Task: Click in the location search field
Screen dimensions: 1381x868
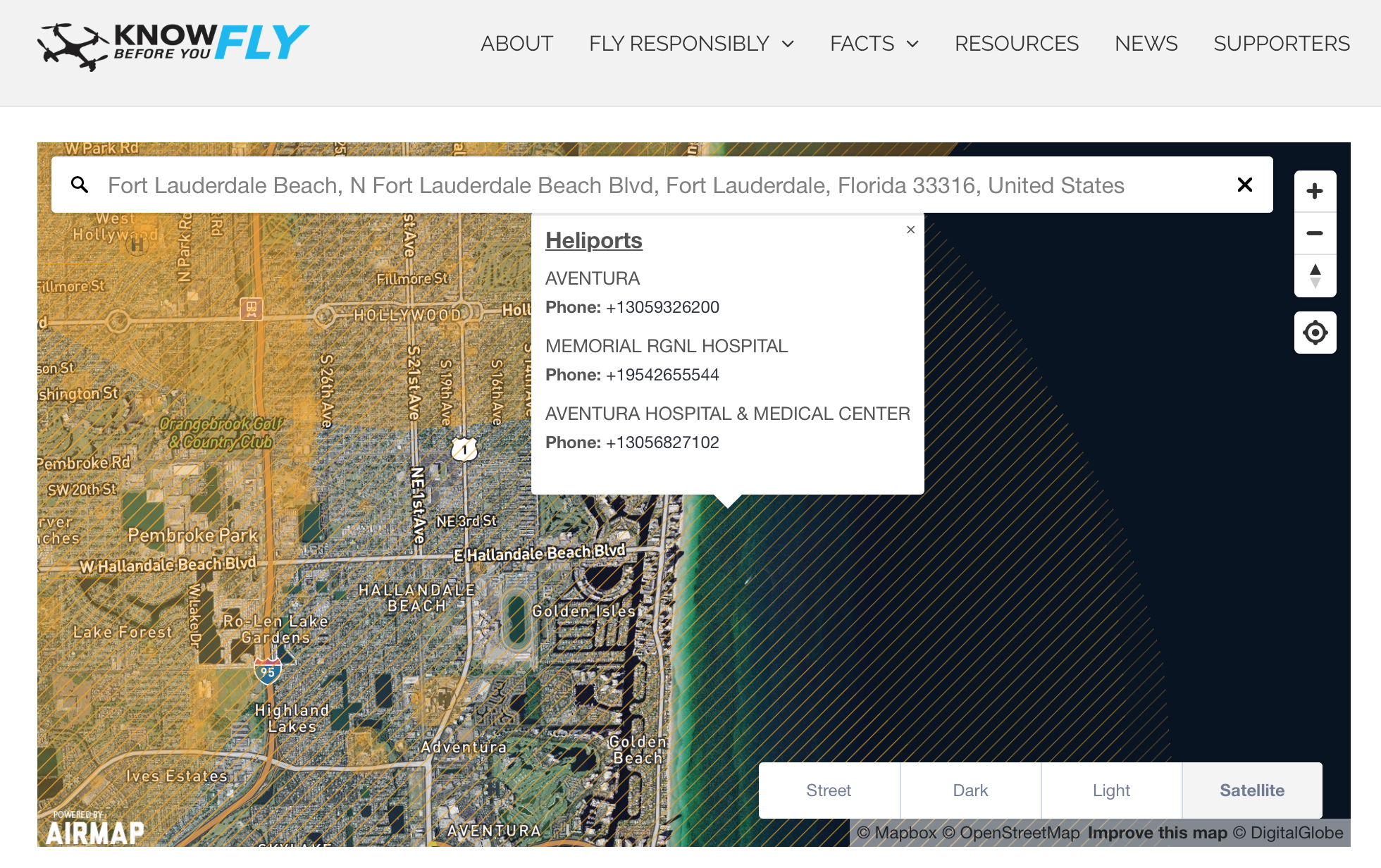Action: 662,185
